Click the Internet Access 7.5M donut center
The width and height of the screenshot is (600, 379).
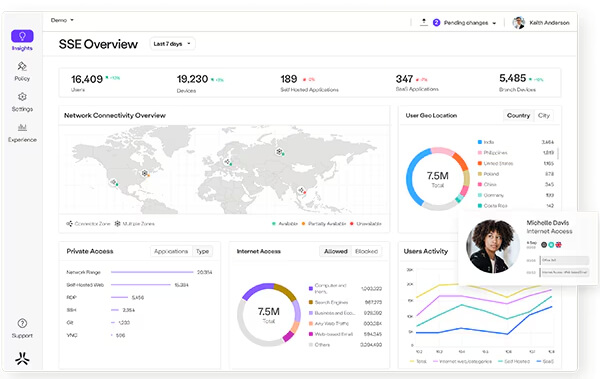click(269, 315)
